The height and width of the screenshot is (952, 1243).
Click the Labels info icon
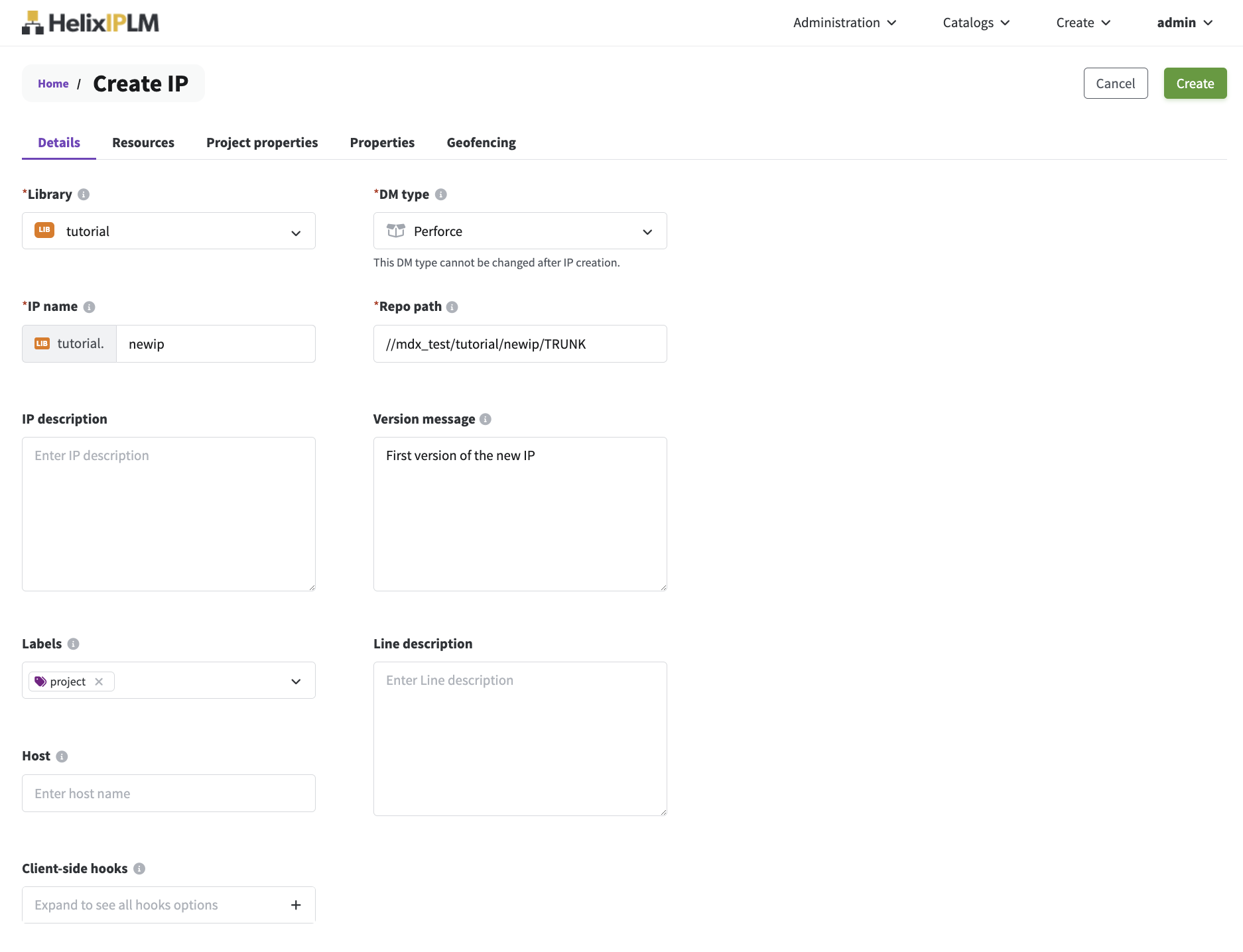(x=74, y=644)
